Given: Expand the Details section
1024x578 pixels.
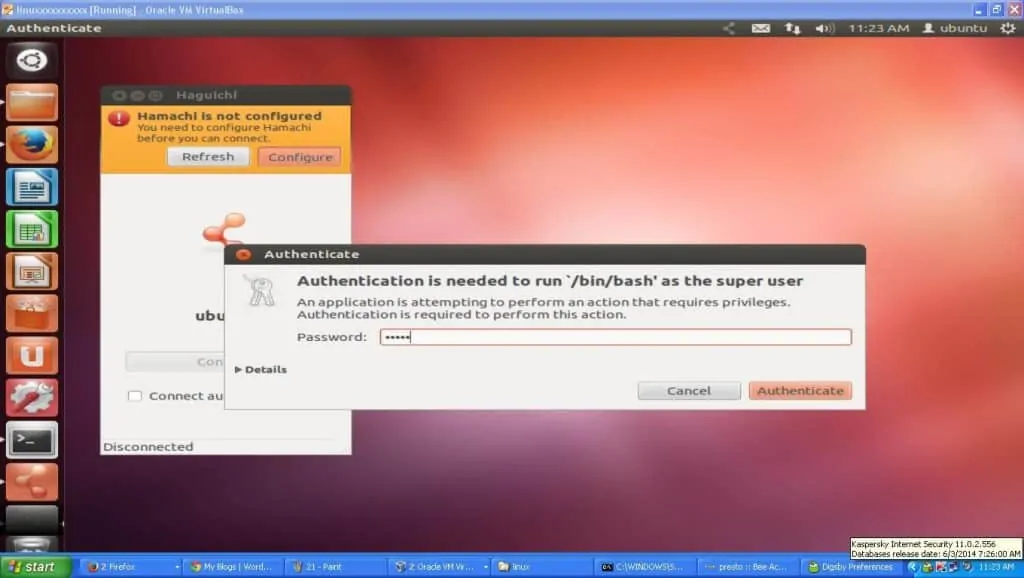Looking at the screenshot, I should pyautogui.click(x=261, y=370).
